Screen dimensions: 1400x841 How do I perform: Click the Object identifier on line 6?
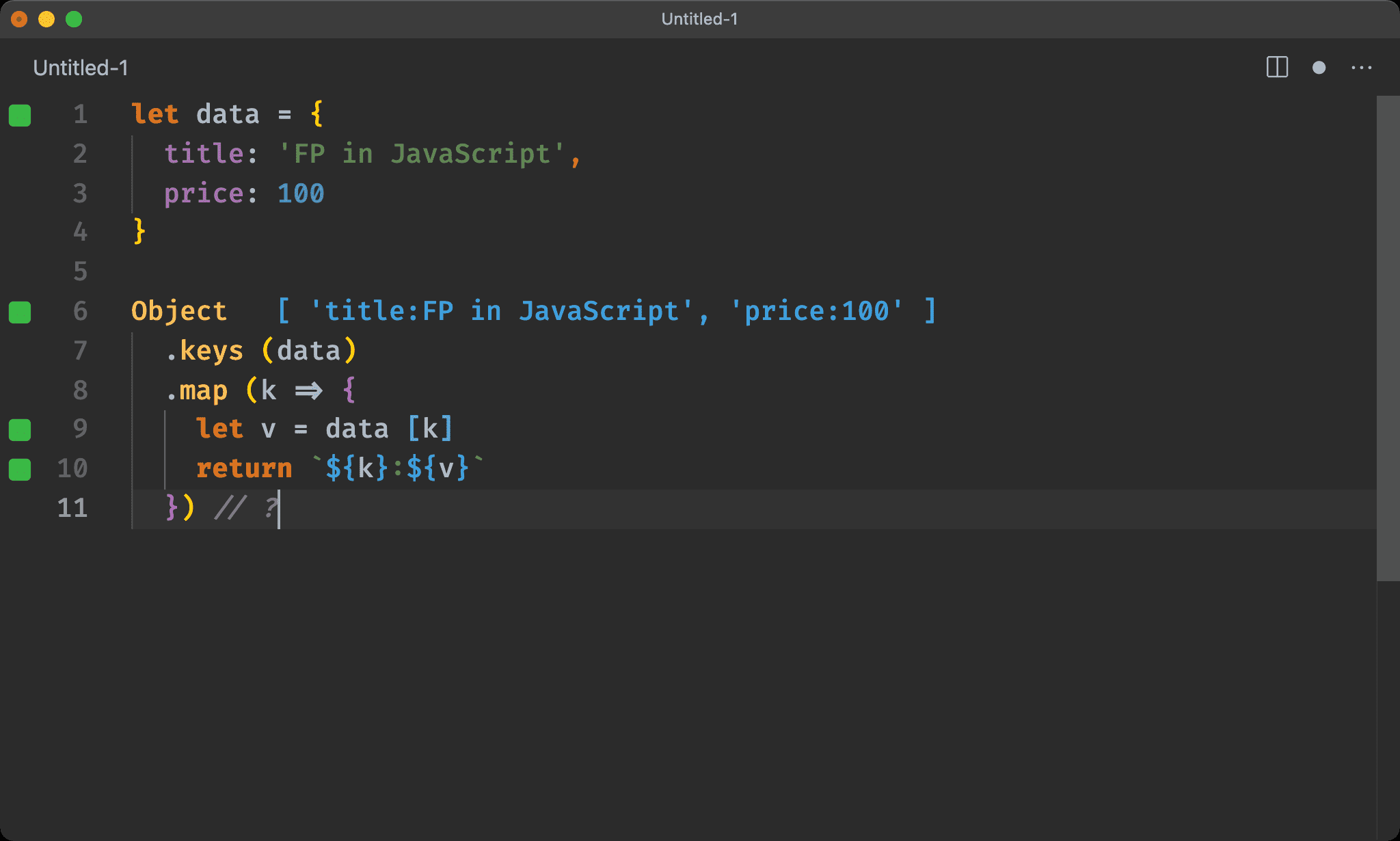point(179,311)
